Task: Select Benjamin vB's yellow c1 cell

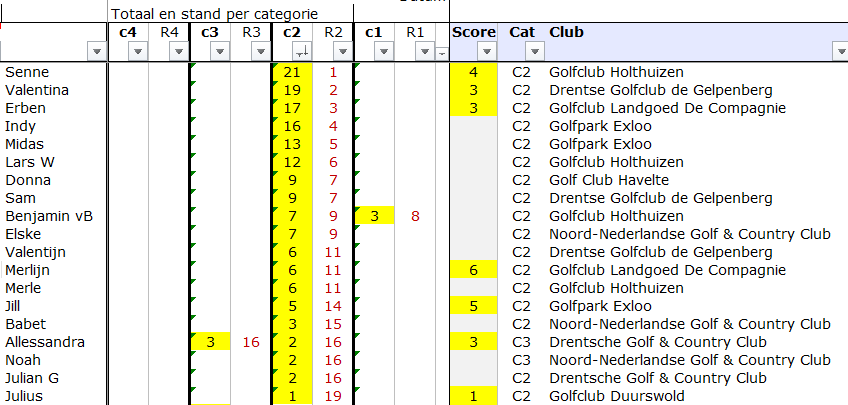Action: point(374,216)
